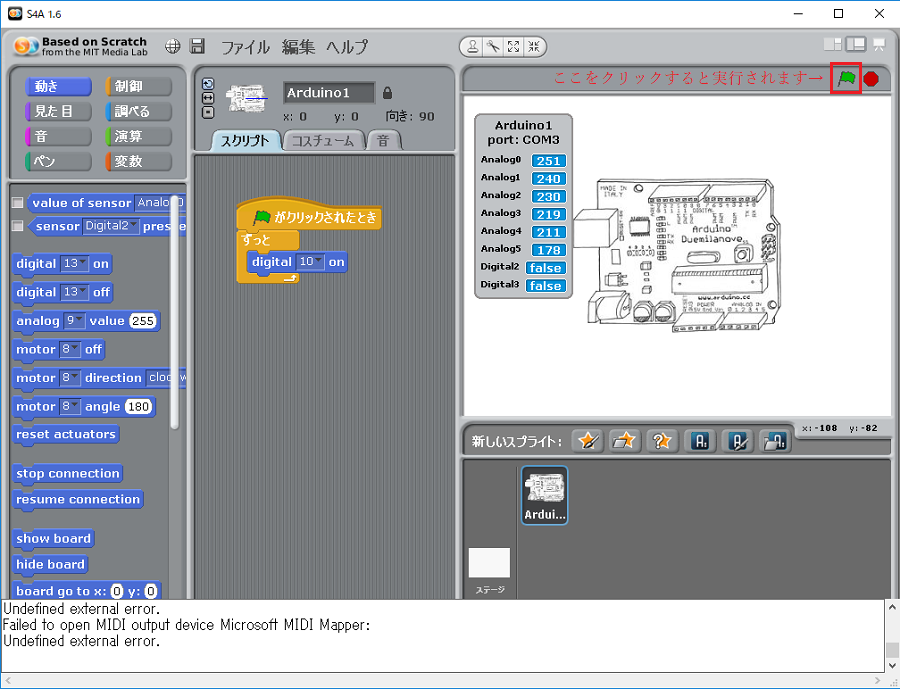Choose new Arduino sprite from file
900x689 pixels.
[775, 441]
